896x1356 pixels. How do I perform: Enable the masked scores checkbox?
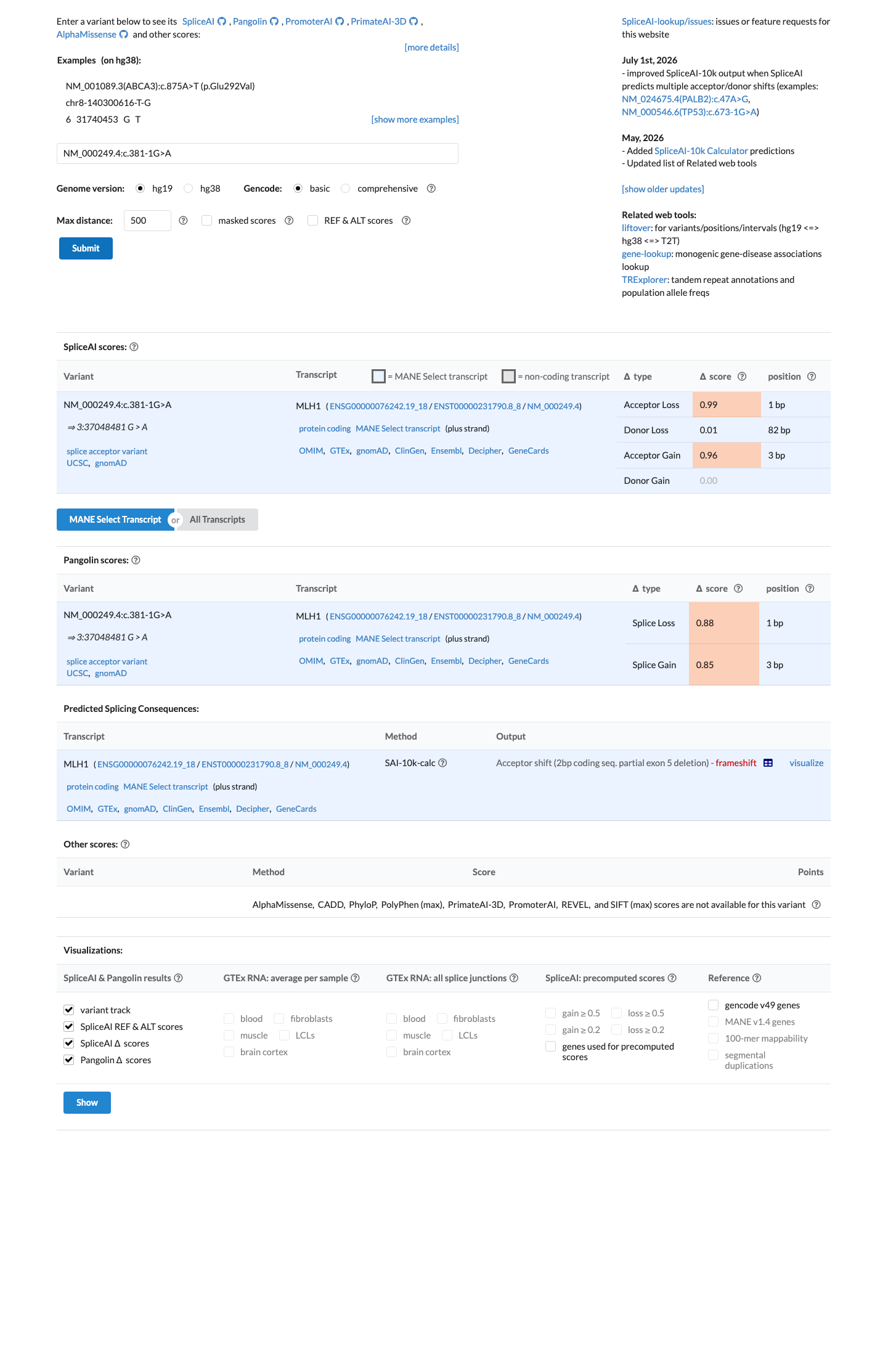pyautogui.click(x=207, y=221)
